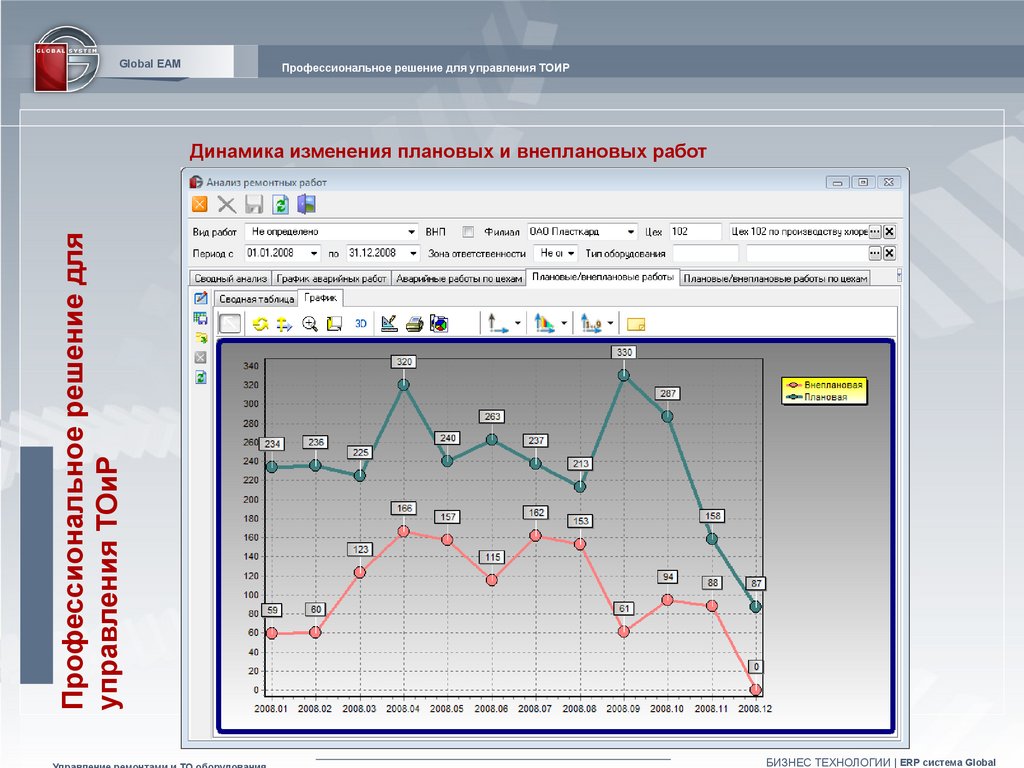Switch to the Сводный анализ tab
The width and height of the screenshot is (1024, 768).
tap(229, 279)
